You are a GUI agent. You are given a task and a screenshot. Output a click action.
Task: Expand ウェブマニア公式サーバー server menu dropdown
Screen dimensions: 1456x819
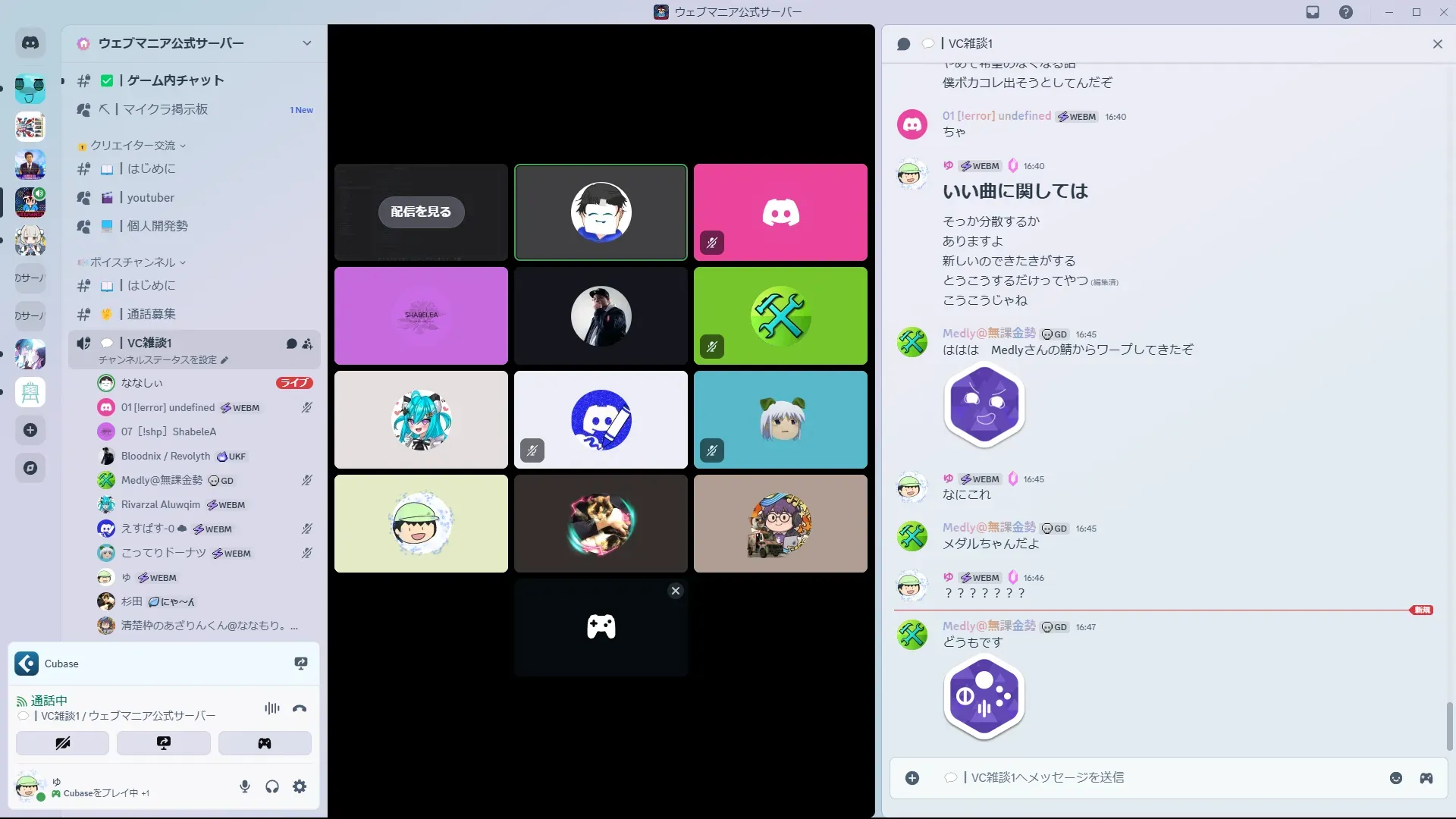[x=306, y=43]
